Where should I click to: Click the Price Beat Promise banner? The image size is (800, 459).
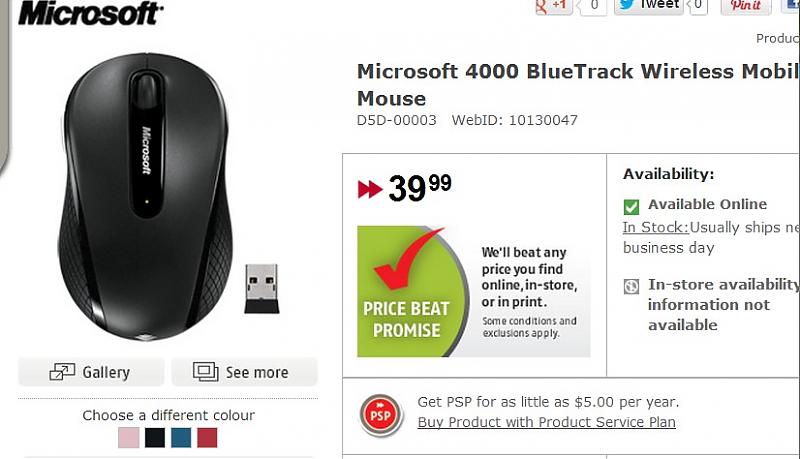tap(473, 292)
